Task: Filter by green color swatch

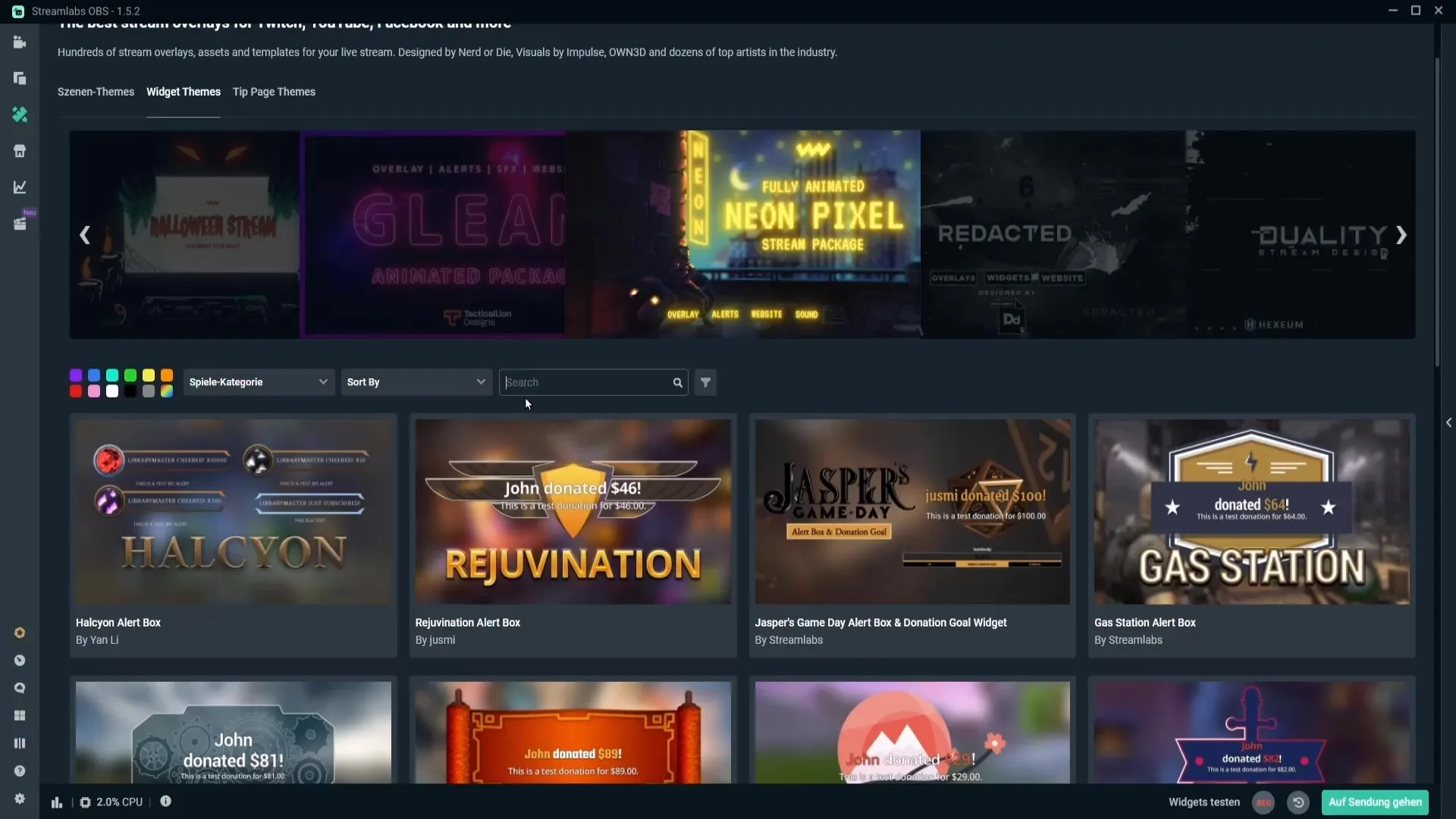Action: tap(130, 375)
